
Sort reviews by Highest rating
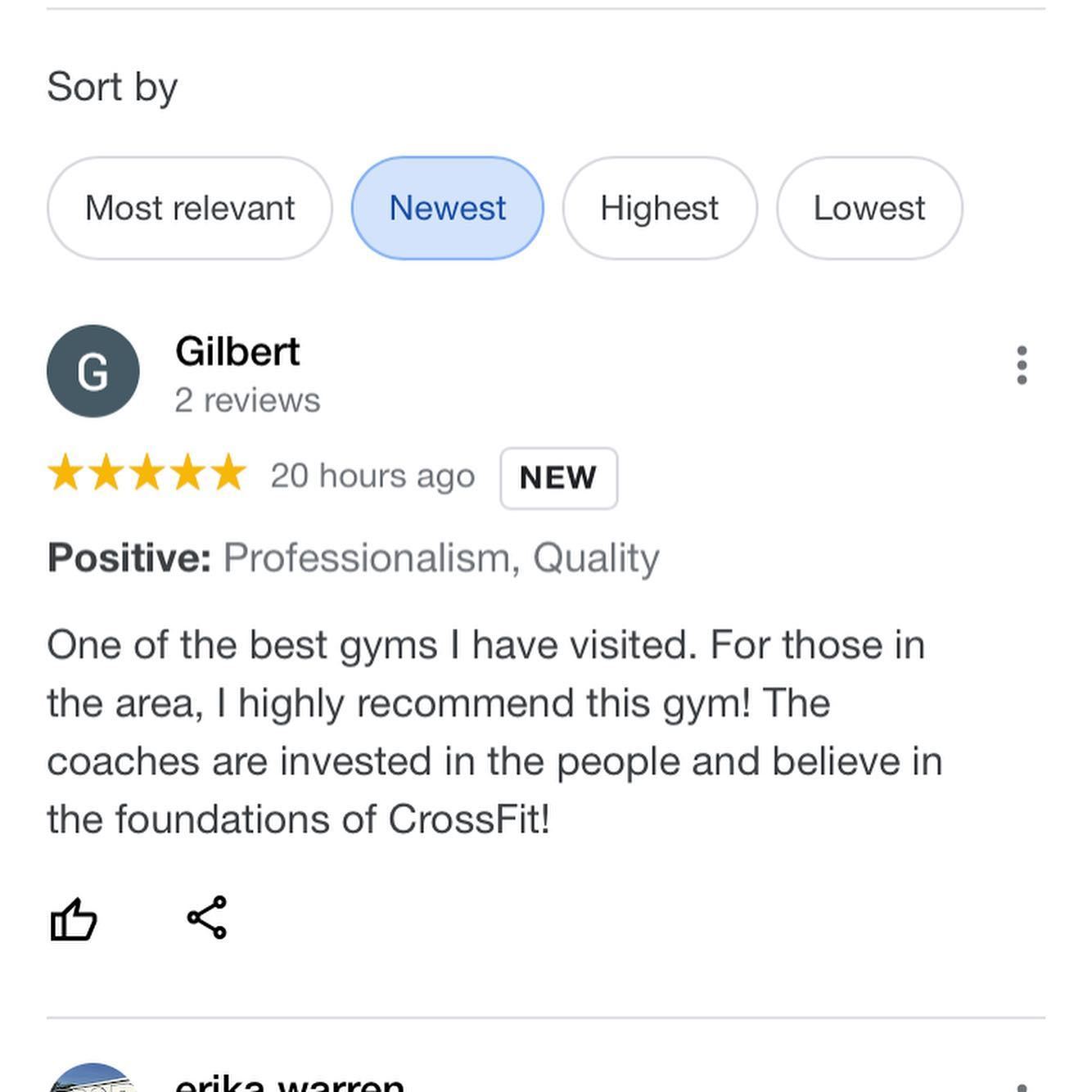pos(659,208)
